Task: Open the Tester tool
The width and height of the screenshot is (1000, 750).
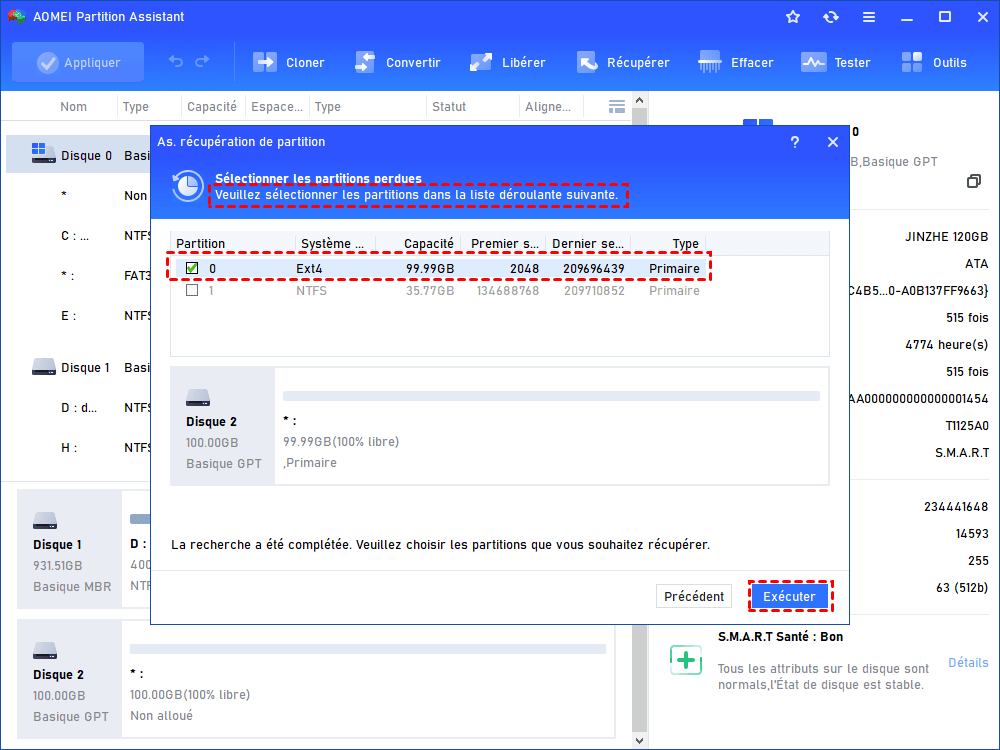Action: (835, 62)
